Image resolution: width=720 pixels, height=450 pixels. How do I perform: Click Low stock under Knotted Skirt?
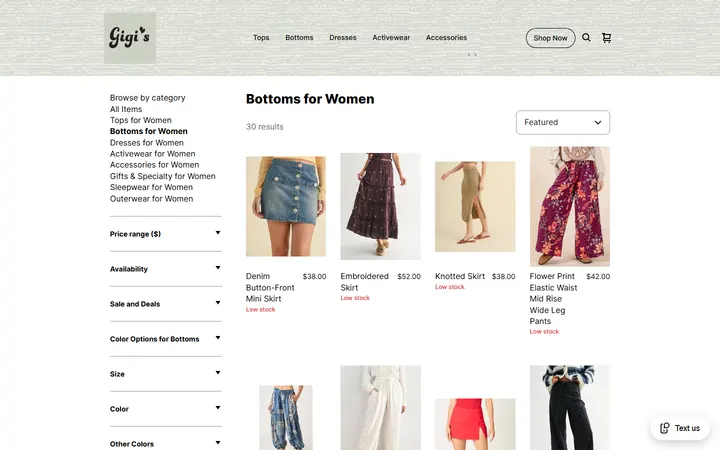450,287
